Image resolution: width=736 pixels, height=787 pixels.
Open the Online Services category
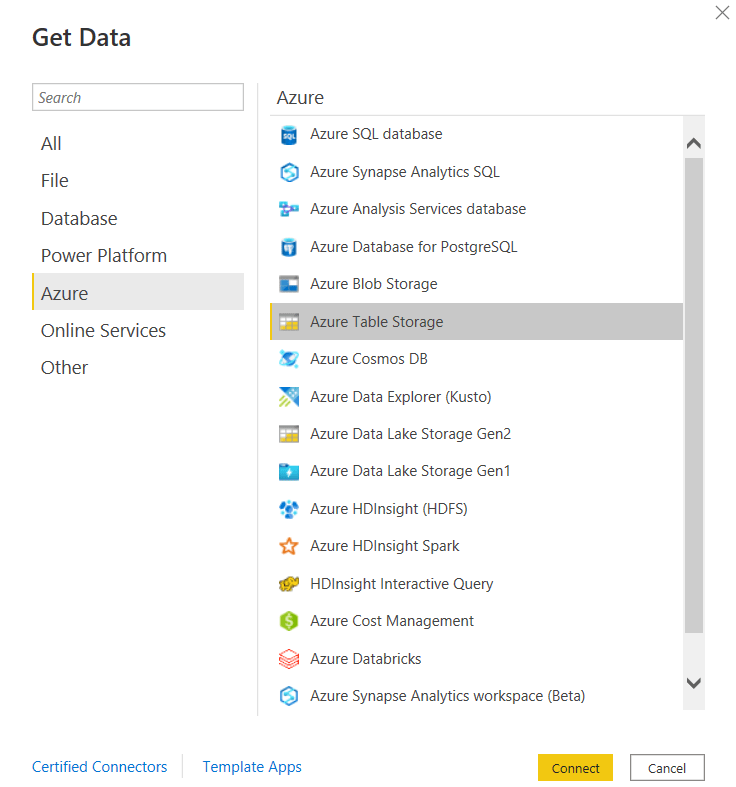point(103,330)
